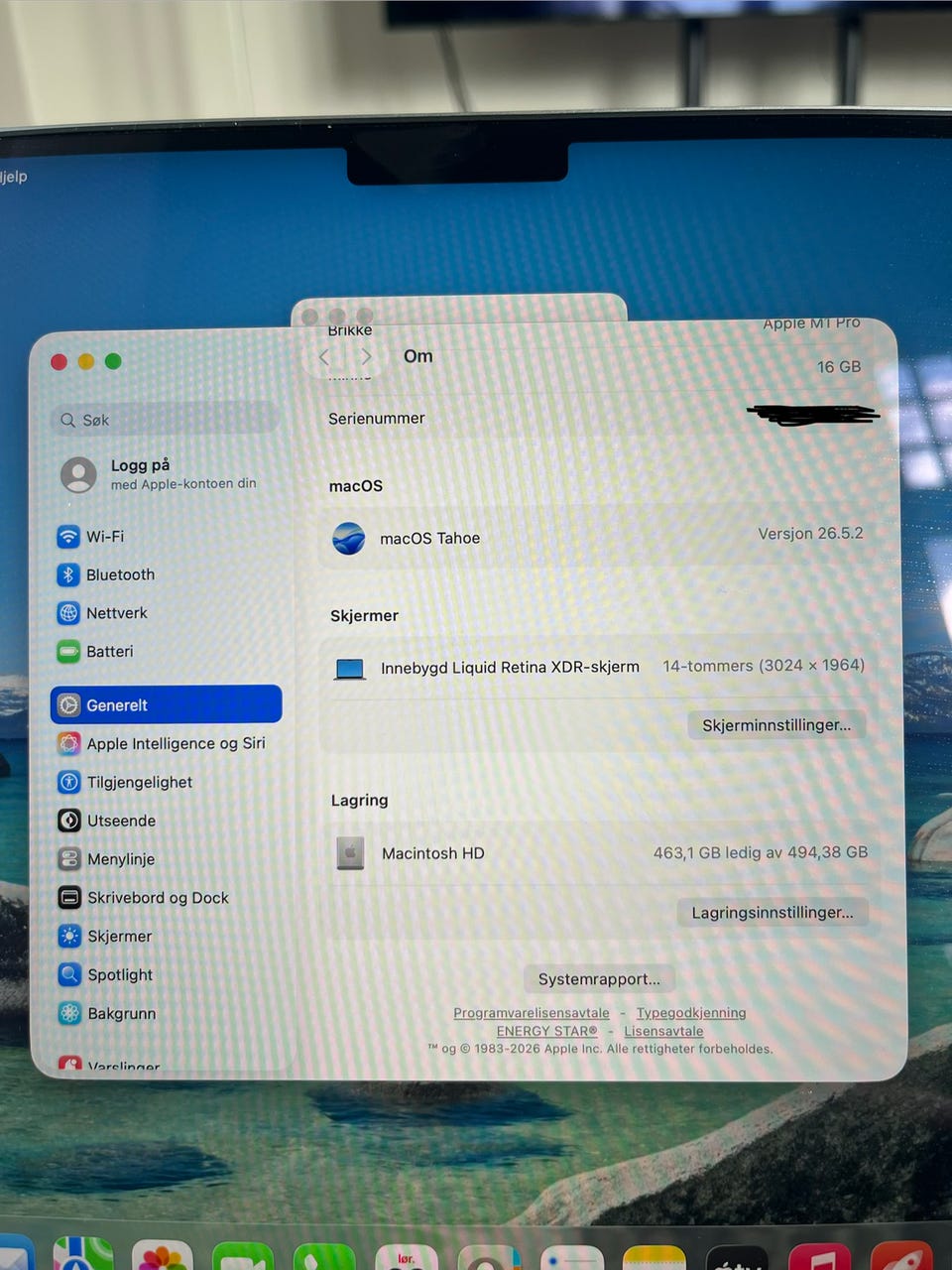Image resolution: width=952 pixels, height=1270 pixels.
Task: Click the 14-tommers (3024 × 1964) text
Action: [764, 666]
